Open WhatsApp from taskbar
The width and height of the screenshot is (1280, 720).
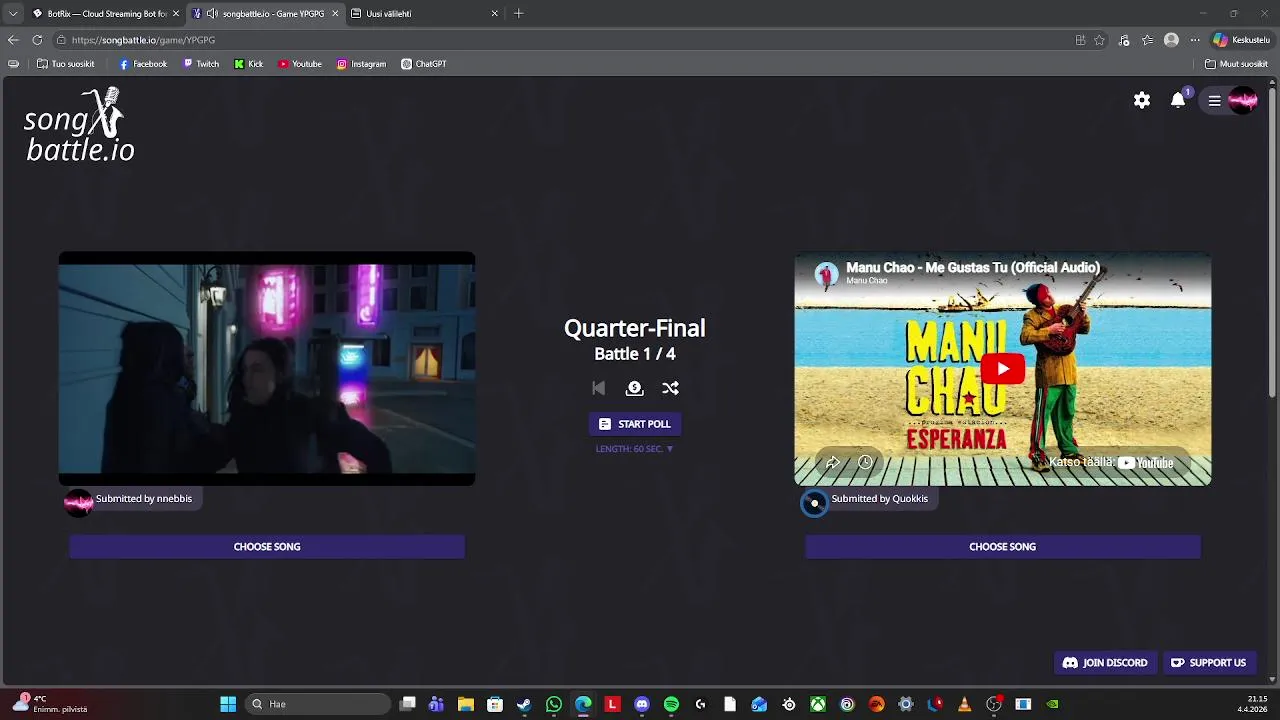tap(554, 704)
